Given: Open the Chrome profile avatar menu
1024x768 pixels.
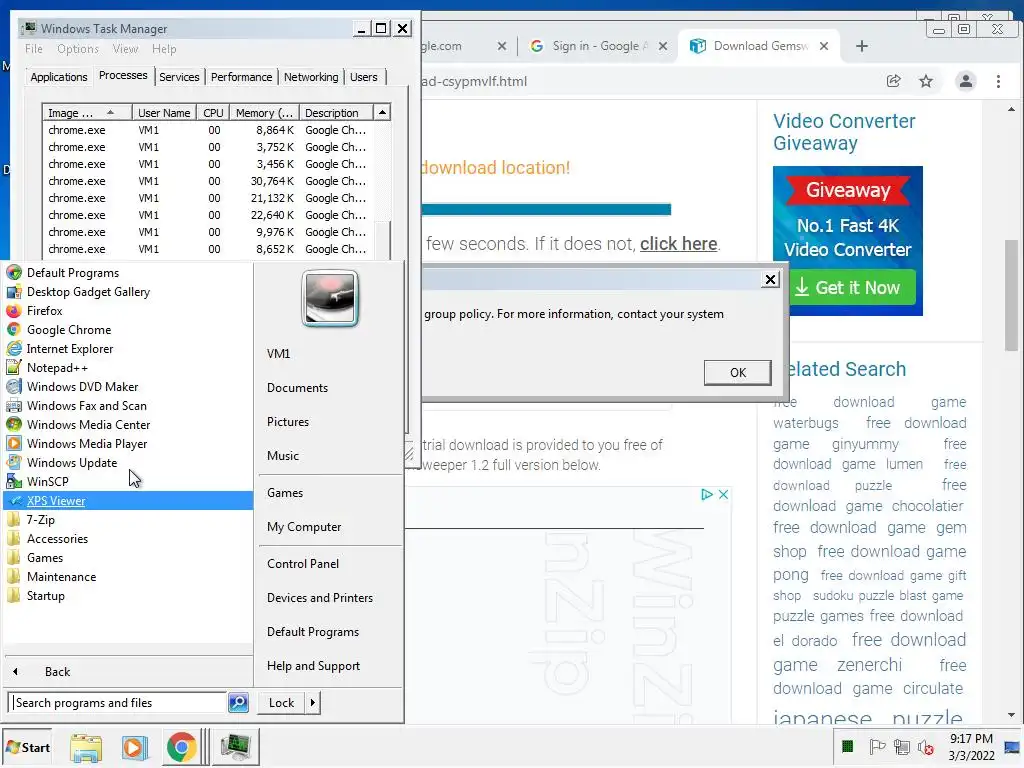Looking at the screenshot, I should tap(965, 81).
